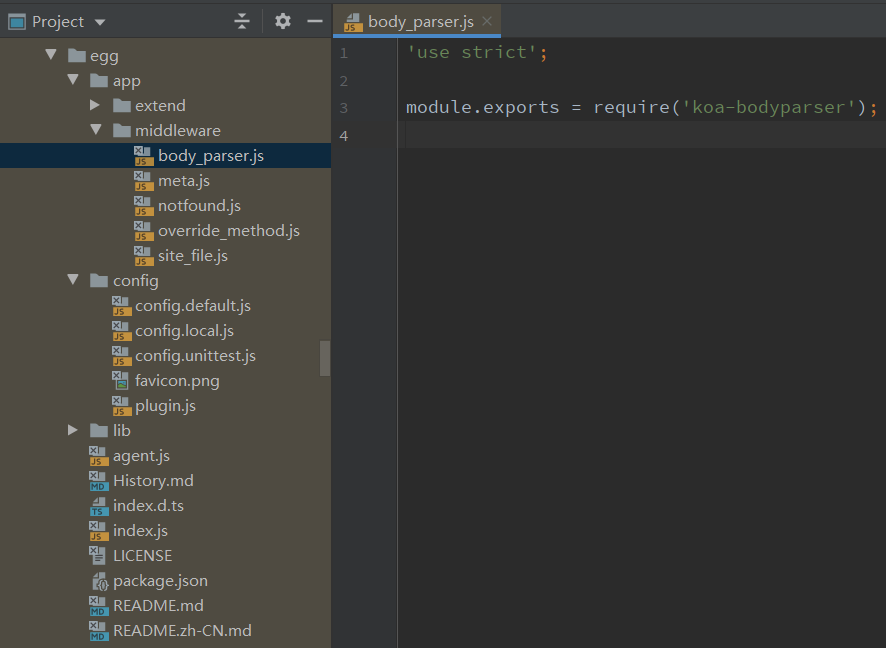Hide the Project tool window
The width and height of the screenshot is (886, 648).
[x=314, y=20]
